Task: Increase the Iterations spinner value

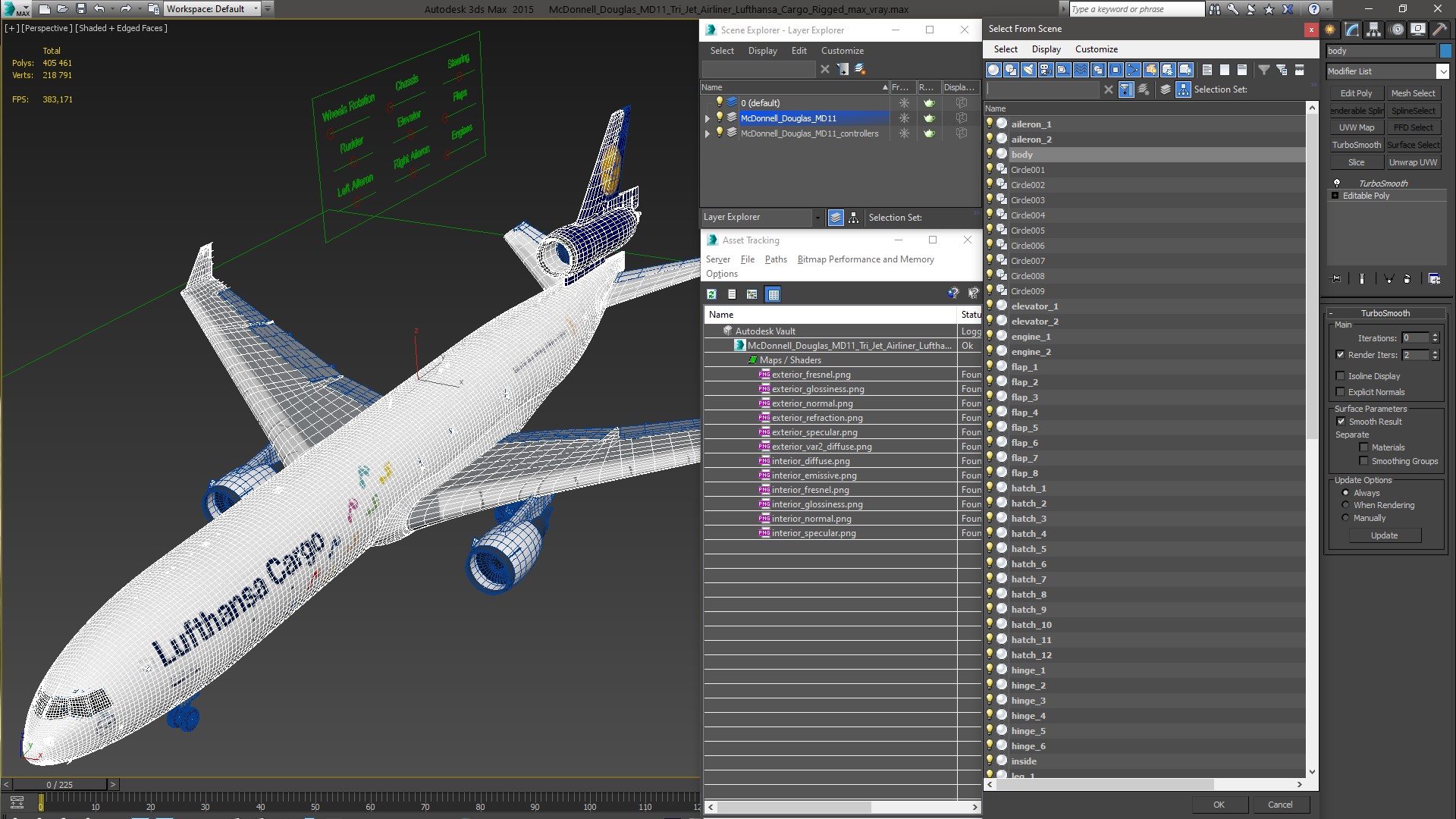Action: point(1435,335)
